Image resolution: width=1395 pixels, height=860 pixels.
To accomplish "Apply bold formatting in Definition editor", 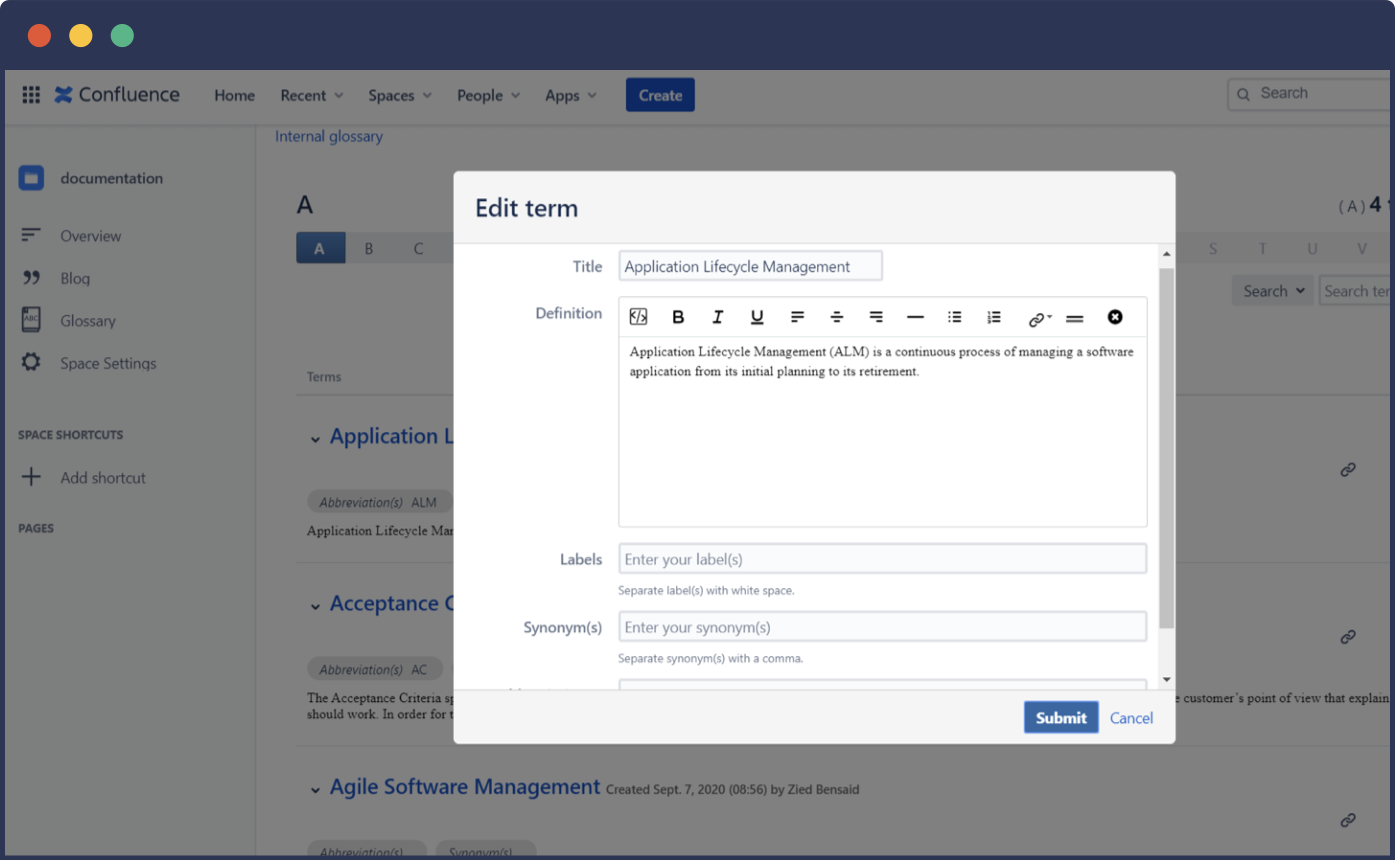I will tap(678, 317).
